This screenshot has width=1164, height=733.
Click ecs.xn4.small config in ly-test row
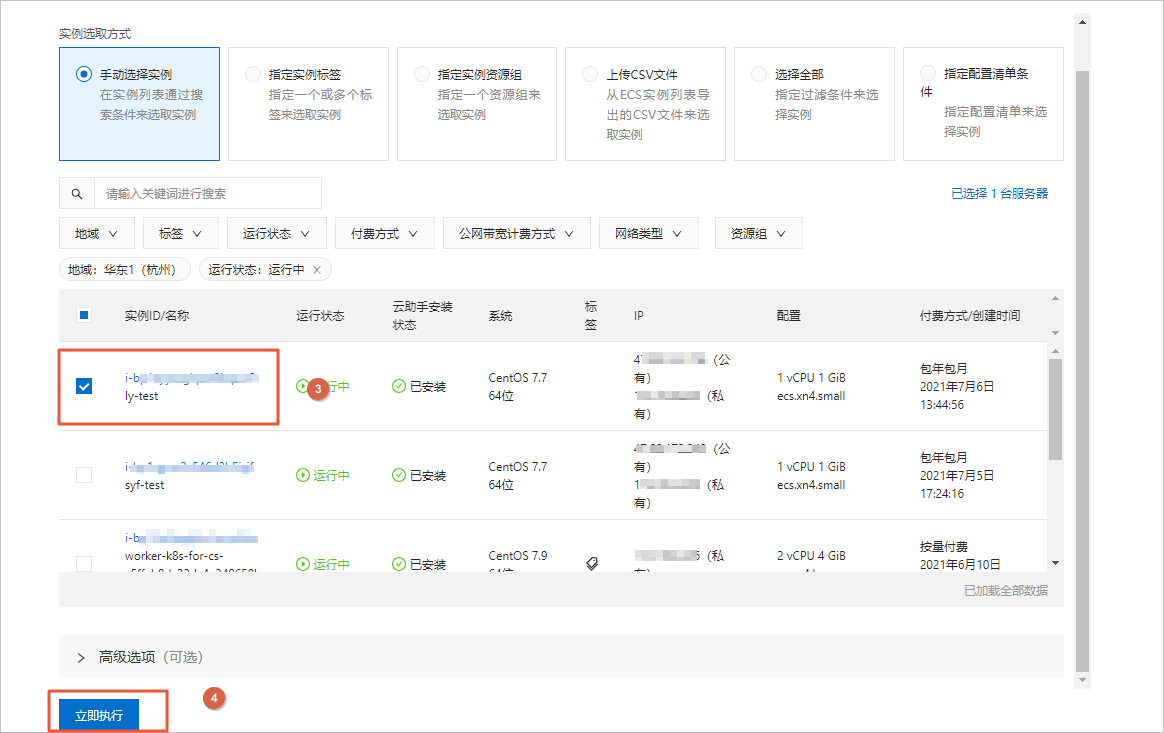click(x=811, y=396)
